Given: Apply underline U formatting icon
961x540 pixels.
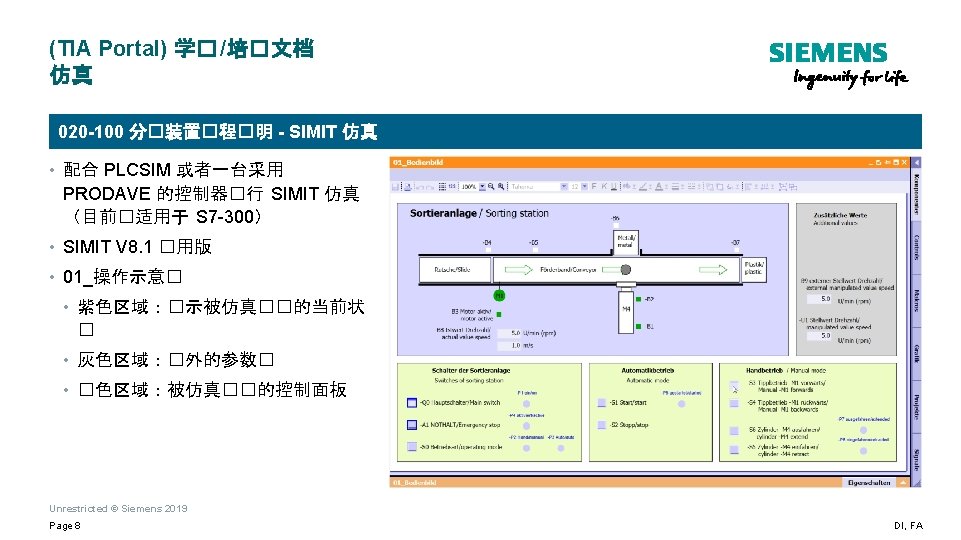Looking at the screenshot, I should click(x=613, y=186).
